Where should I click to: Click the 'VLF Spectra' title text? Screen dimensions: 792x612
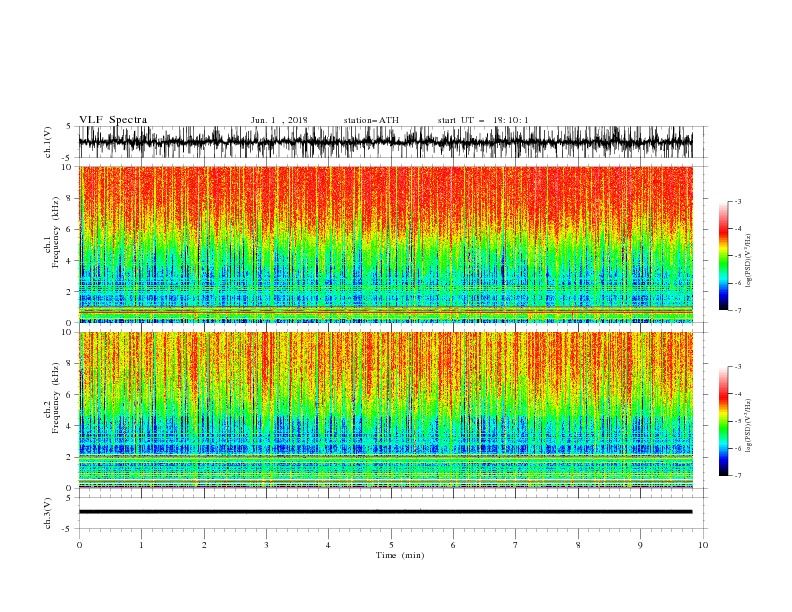coord(113,120)
